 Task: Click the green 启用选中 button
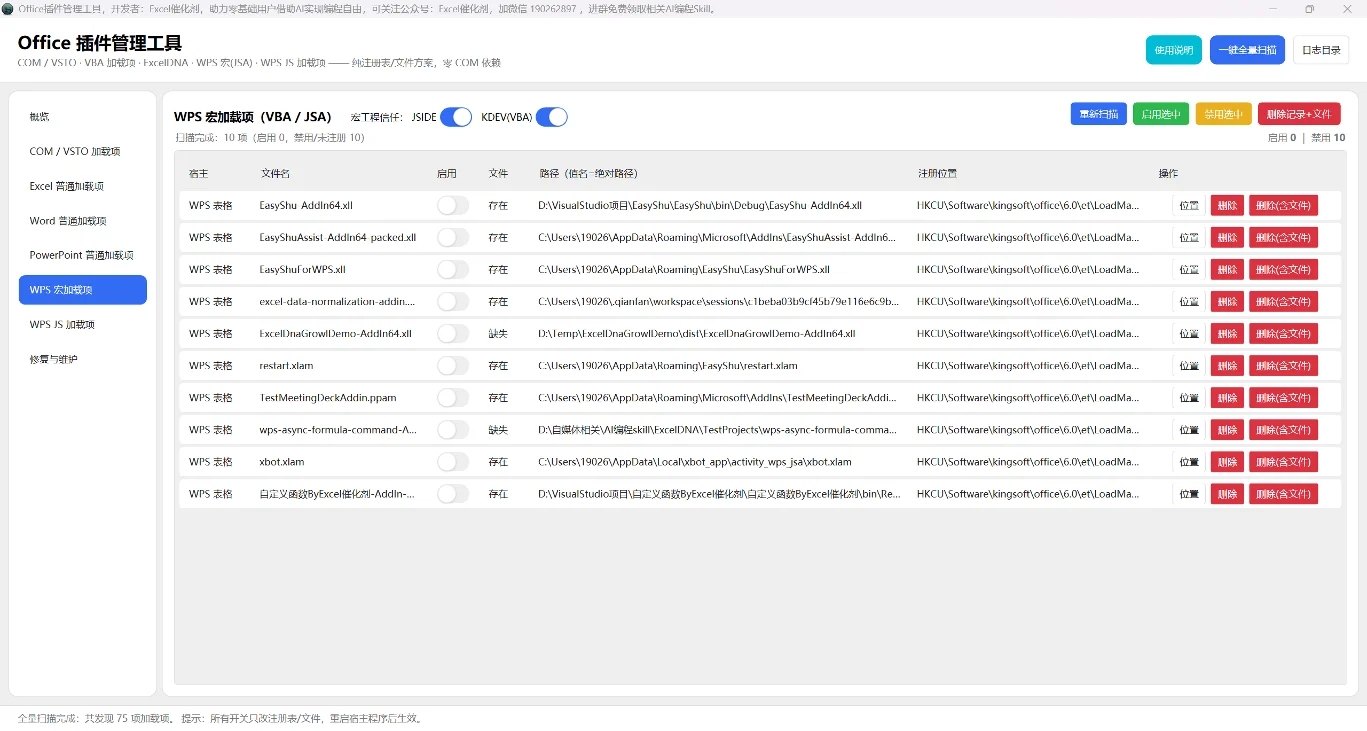point(1161,114)
